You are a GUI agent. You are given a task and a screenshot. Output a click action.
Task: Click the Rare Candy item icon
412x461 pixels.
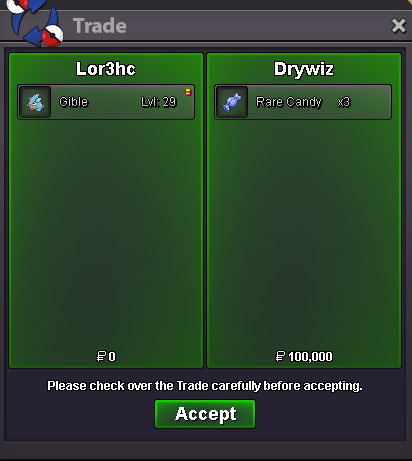pos(232,102)
